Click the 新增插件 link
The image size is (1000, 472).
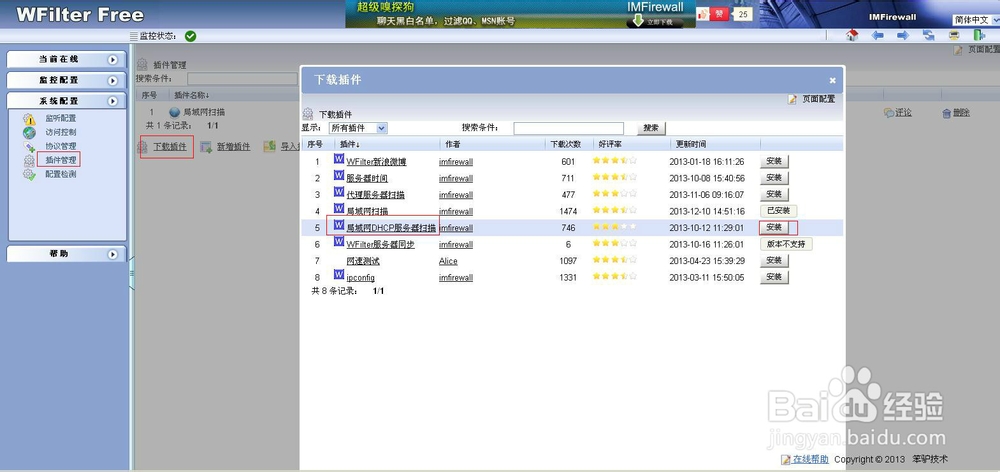233,147
